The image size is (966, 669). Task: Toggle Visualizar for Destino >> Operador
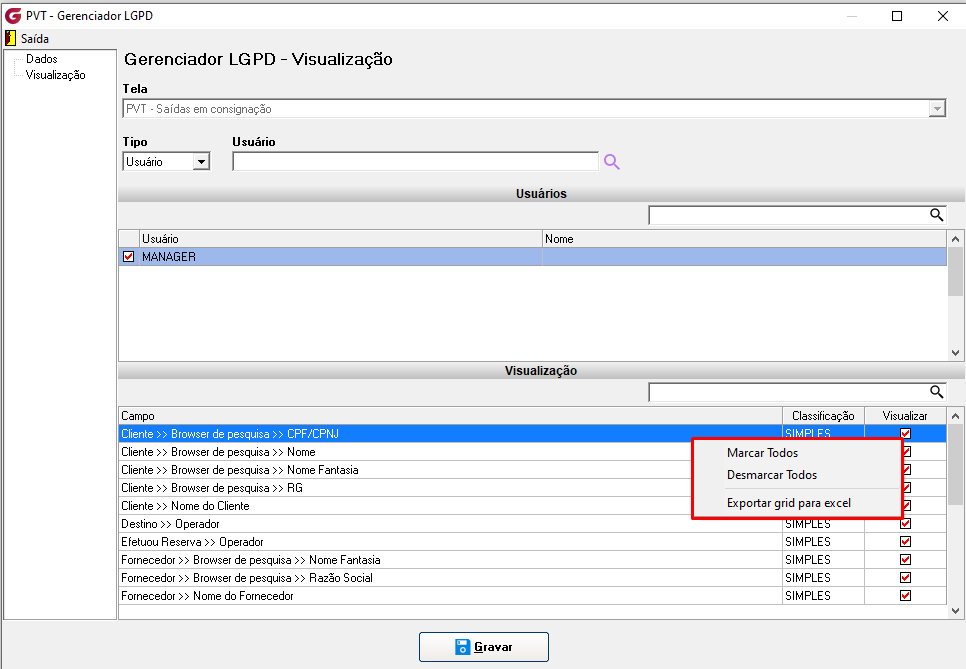point(905,524)
